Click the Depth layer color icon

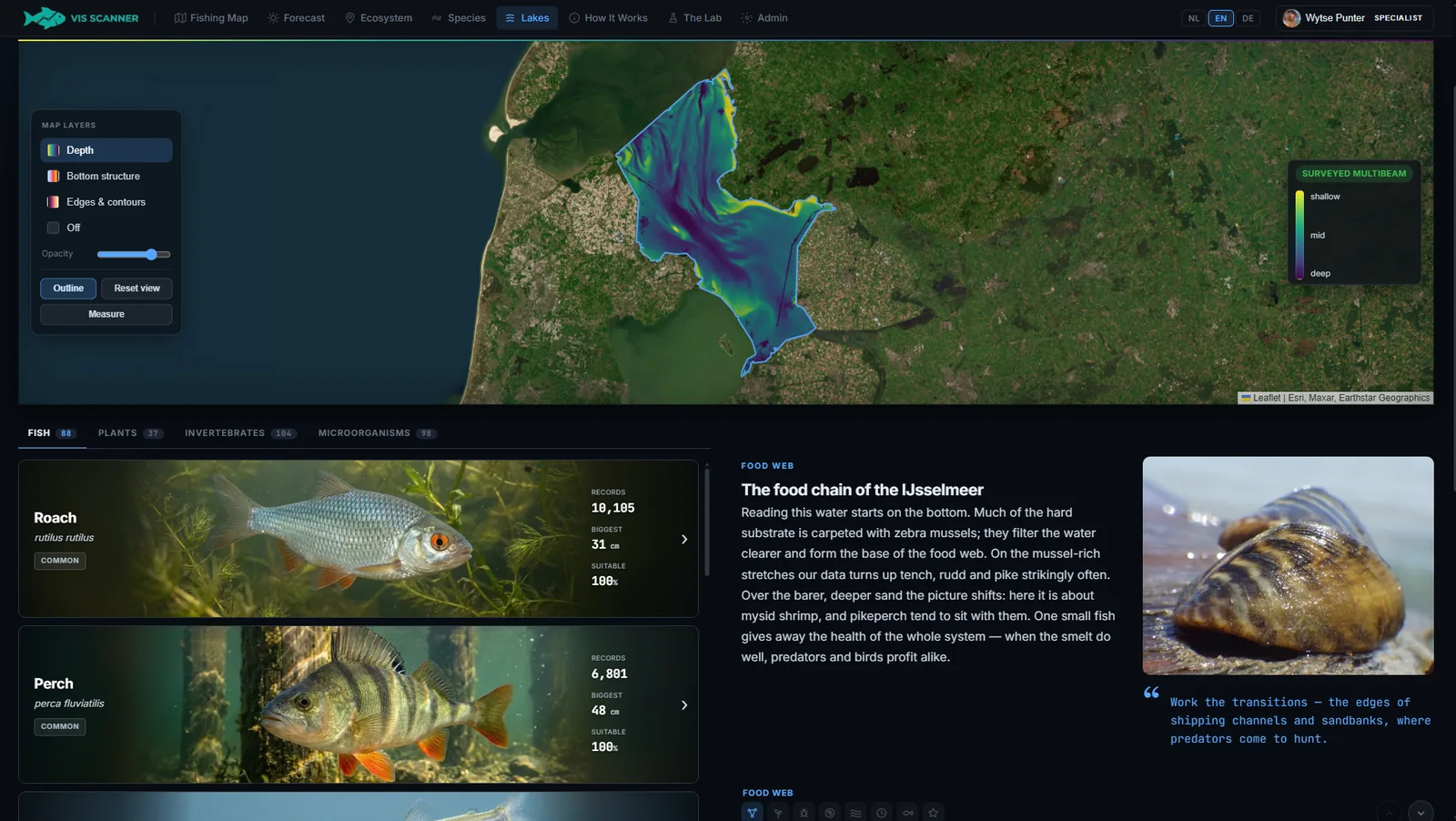(x=53, y=150)
